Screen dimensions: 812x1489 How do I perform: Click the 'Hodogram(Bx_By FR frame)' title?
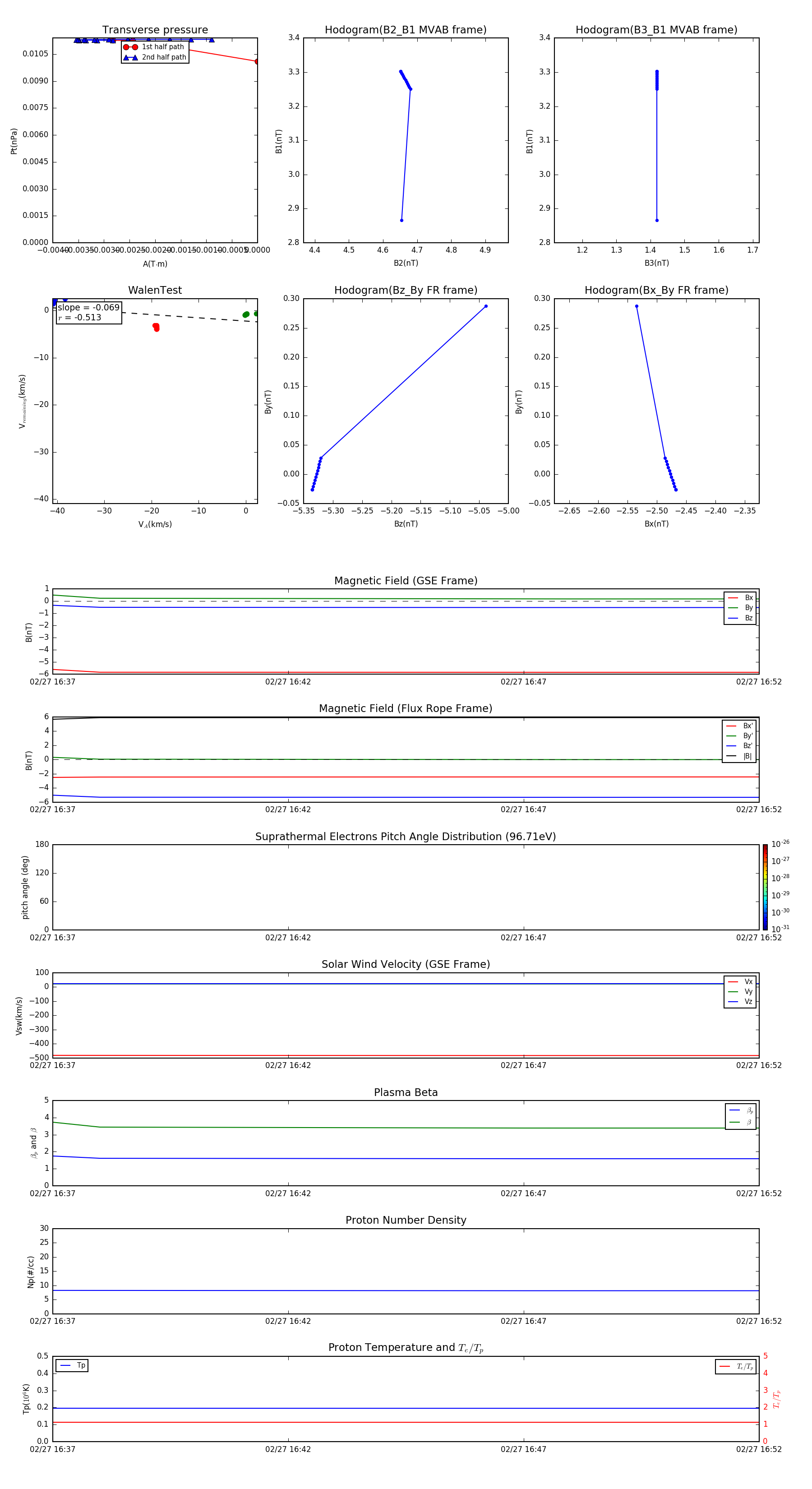[656, 290]
